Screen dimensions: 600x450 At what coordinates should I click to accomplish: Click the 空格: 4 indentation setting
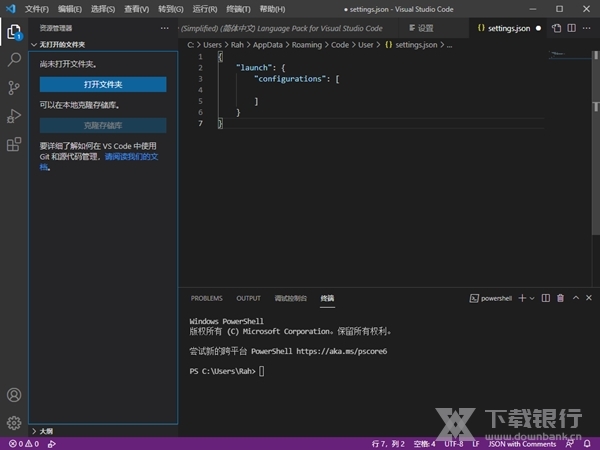tap(424, 444)
